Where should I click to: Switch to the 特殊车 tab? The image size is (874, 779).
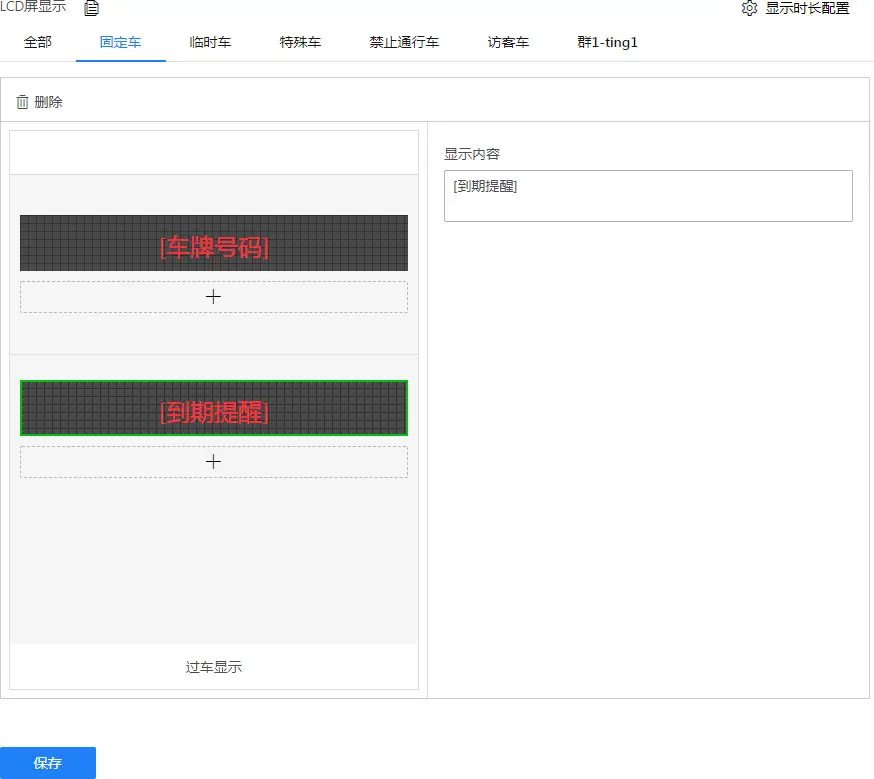point(300,42)
